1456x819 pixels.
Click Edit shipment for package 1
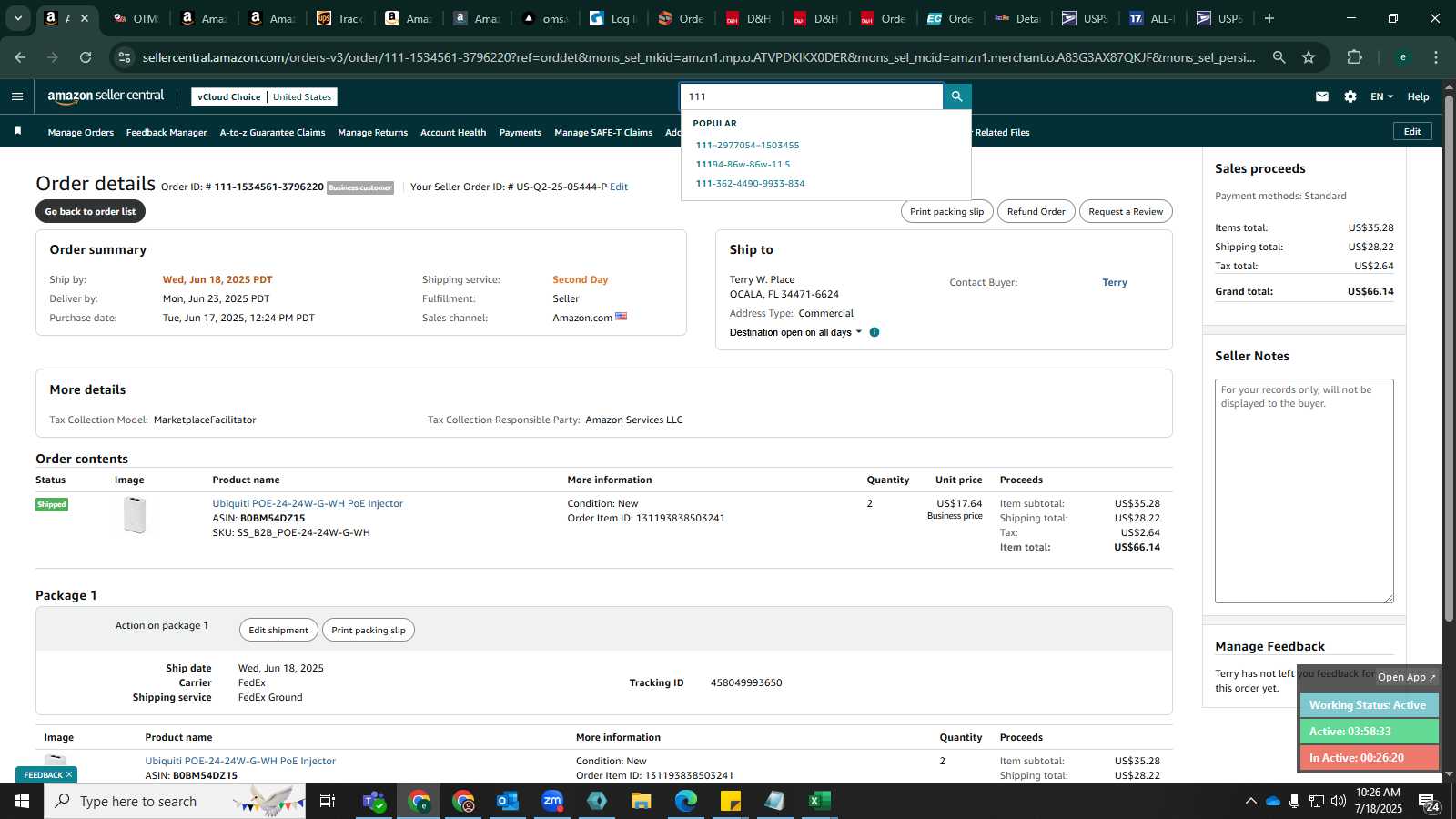tap(278, 630)
